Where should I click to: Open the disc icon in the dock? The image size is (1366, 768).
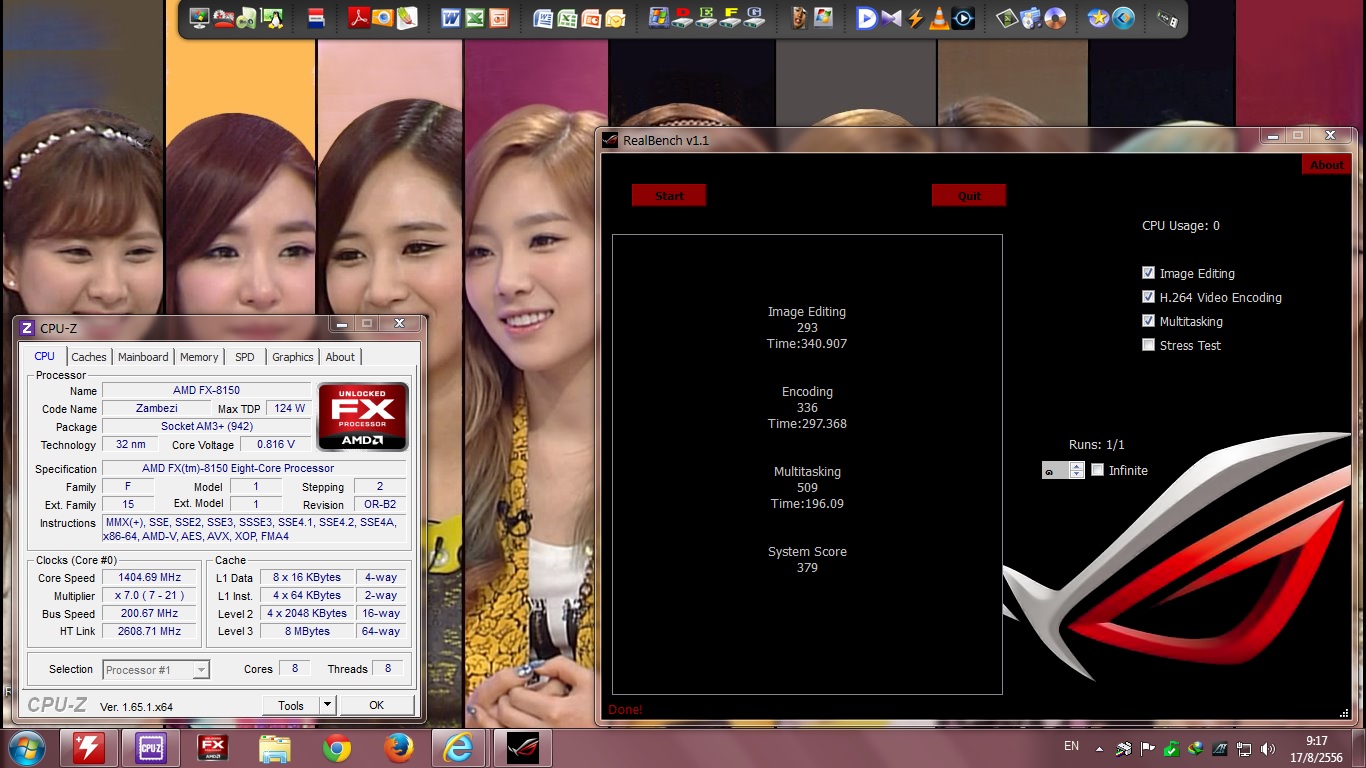(x=1055, y=18)
